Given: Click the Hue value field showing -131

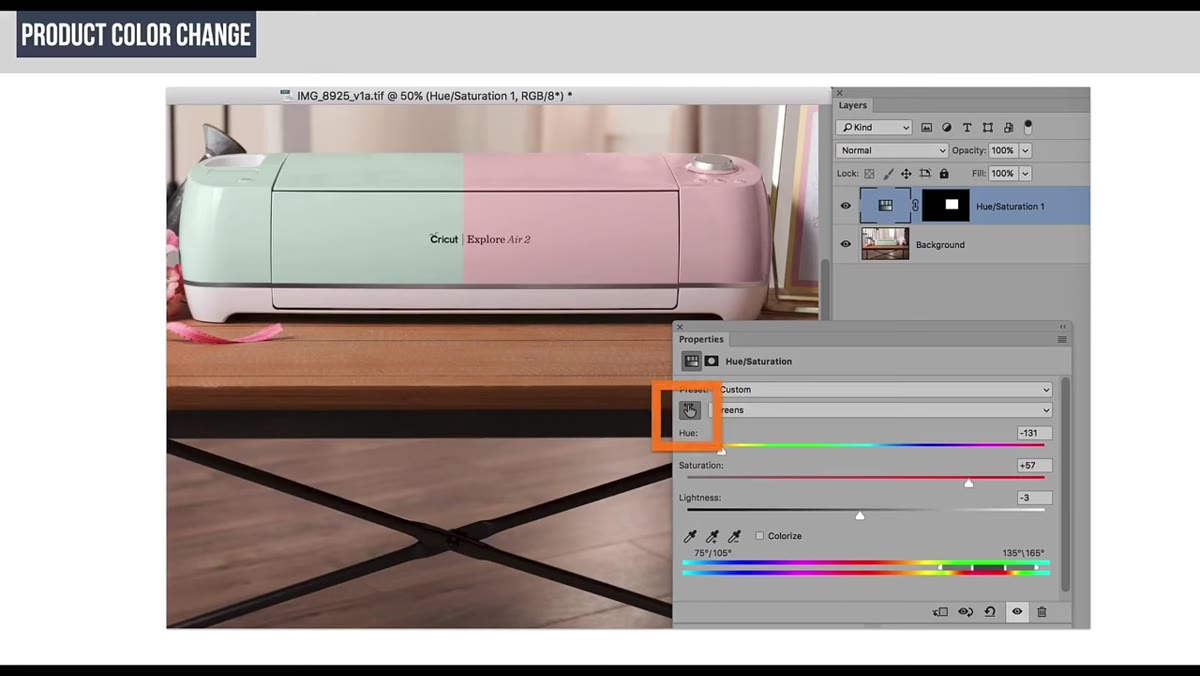Looking at the screenshot, I should coord(1034,433).
